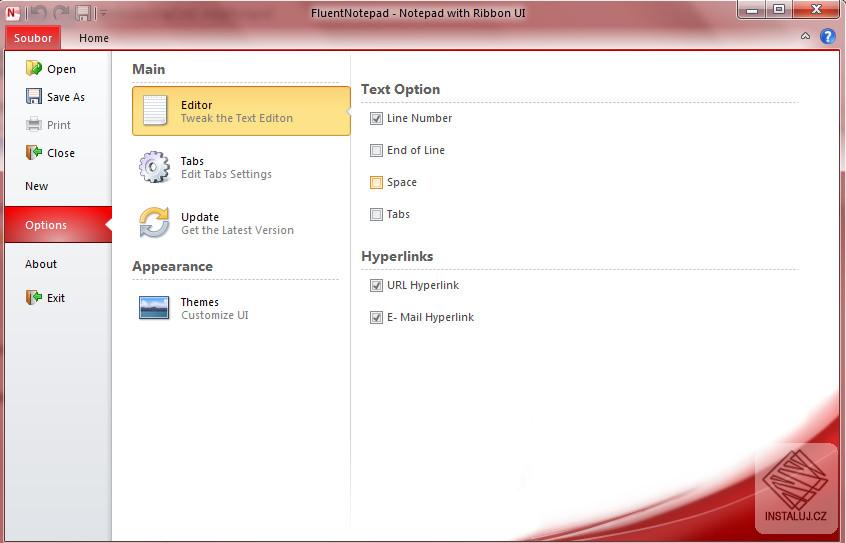Click the Editor page icon
Image resolution: width=846 pixels, height=543 pixels.
click(155, 110)
